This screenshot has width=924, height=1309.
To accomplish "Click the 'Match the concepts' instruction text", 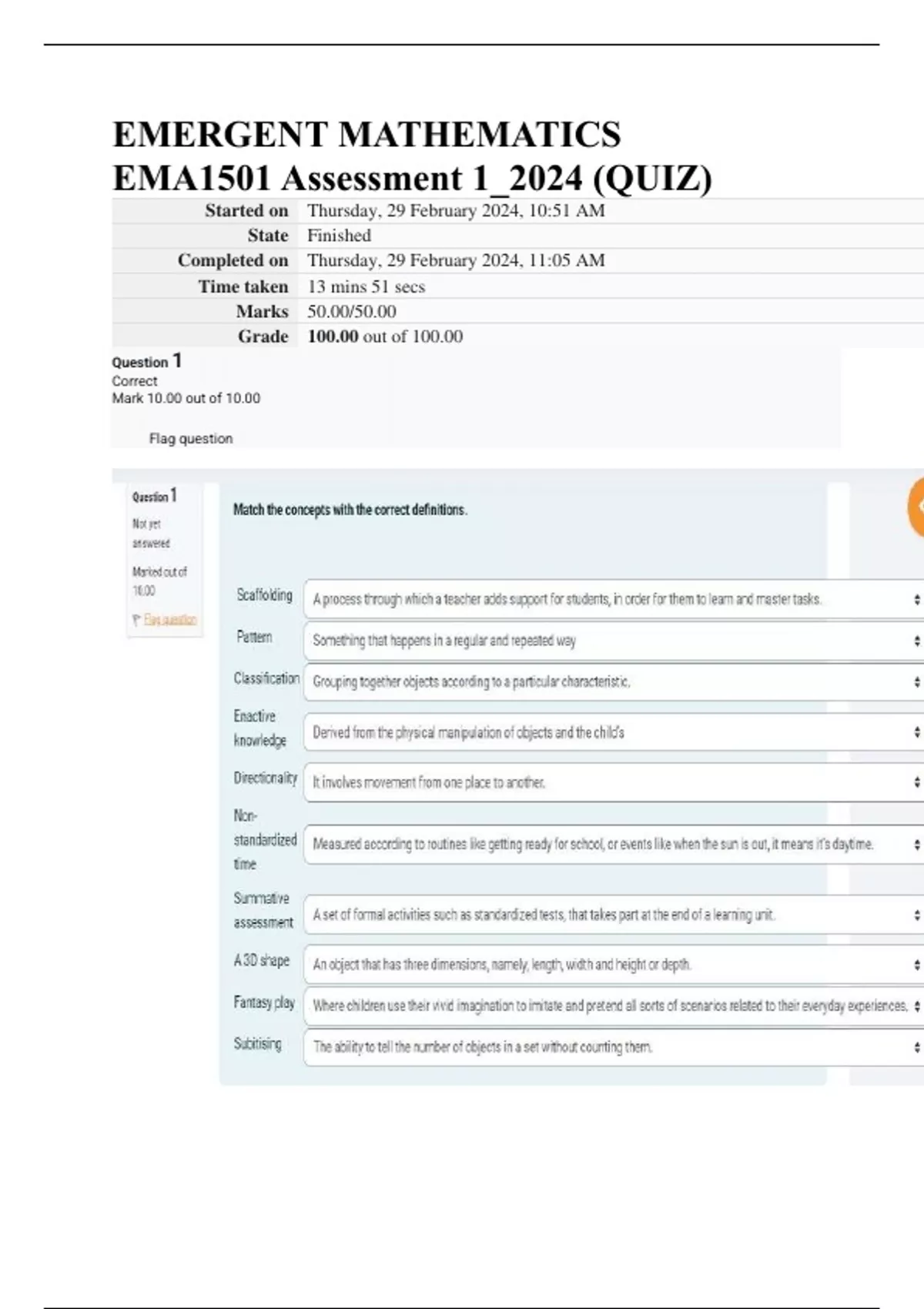I will pyautogui.click(x=350, y=510).
